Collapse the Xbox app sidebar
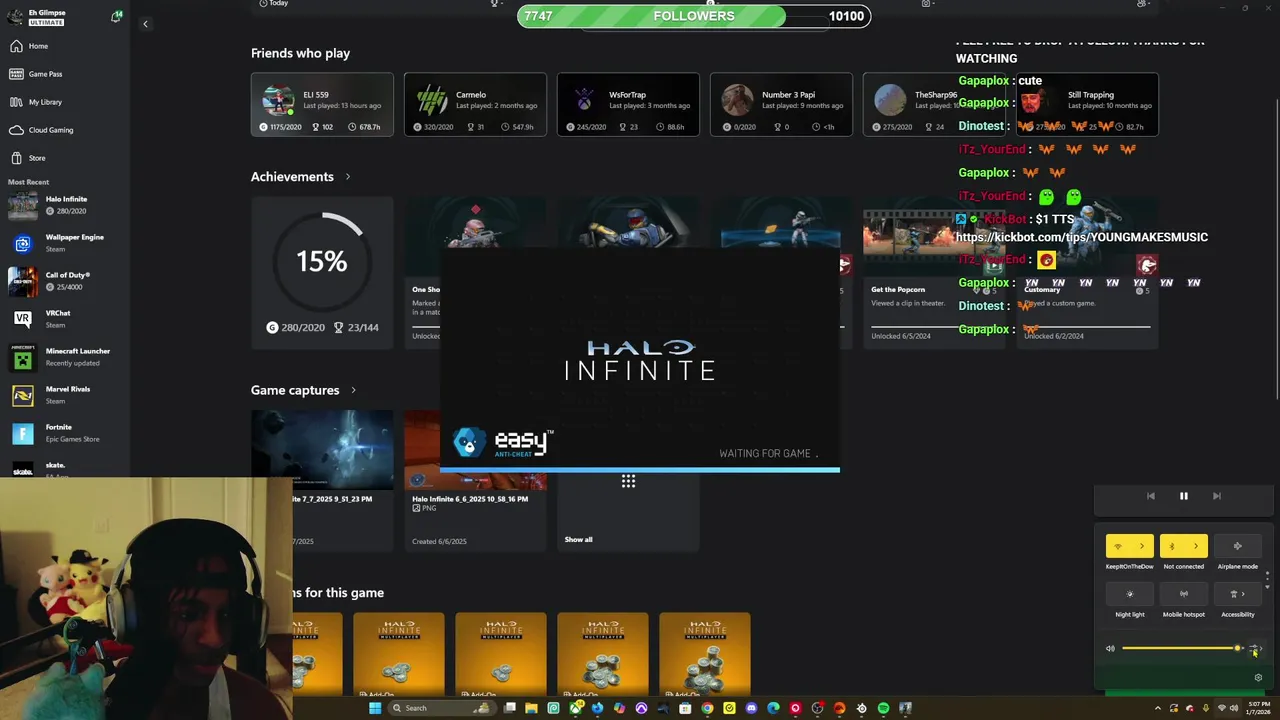This screenshot has width=1280, height=720. pos(145,24)
